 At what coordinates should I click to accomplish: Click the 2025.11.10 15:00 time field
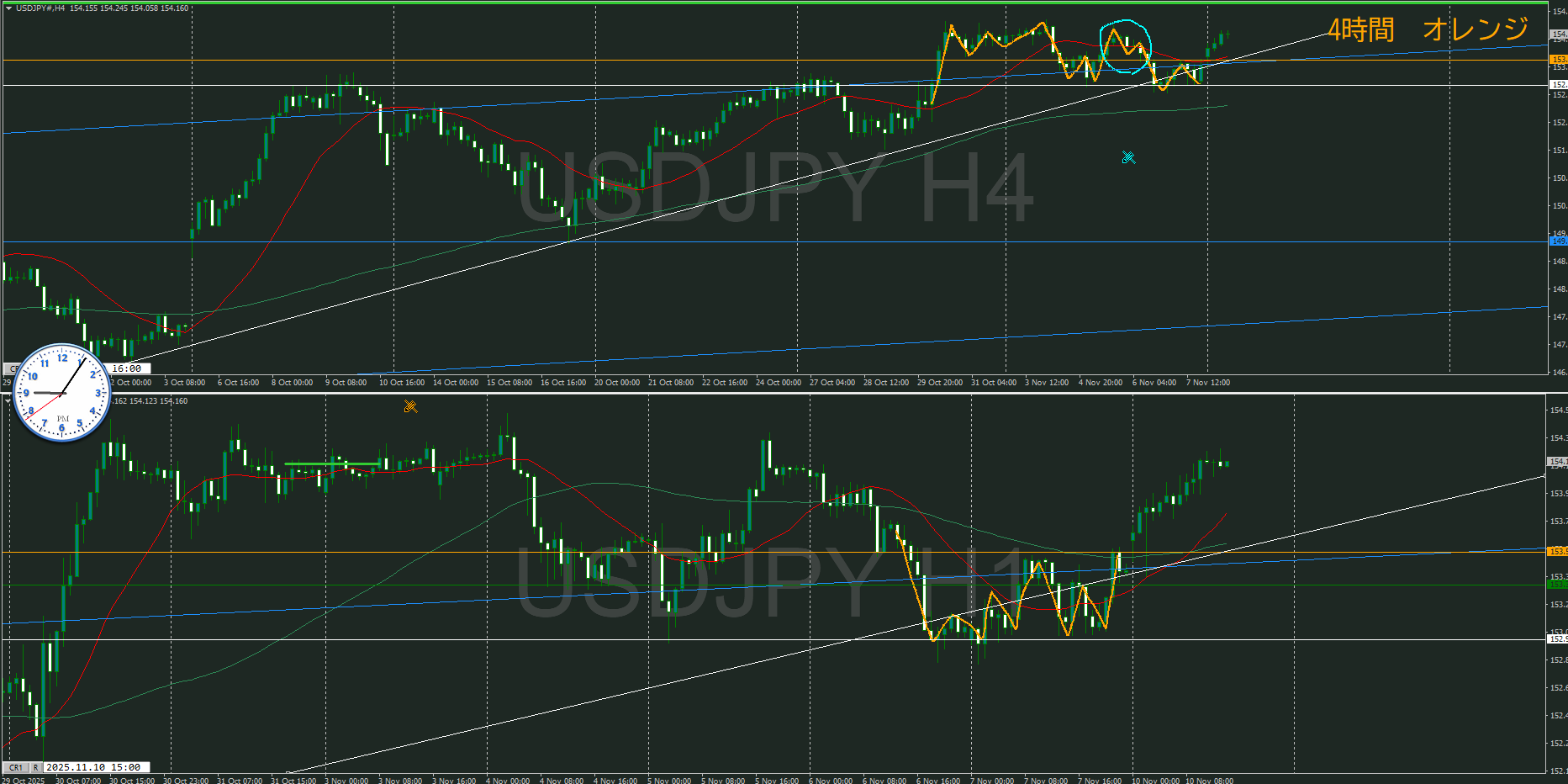click(x=94, y=767)
